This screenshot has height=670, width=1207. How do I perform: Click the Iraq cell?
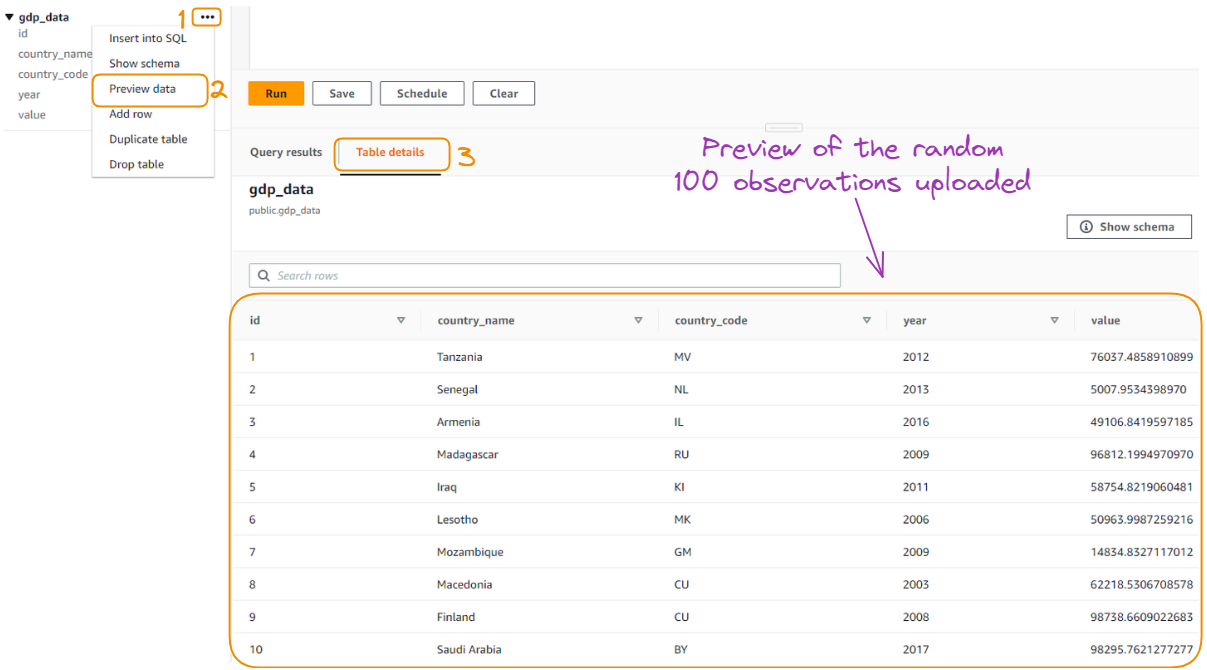point(447,487)
